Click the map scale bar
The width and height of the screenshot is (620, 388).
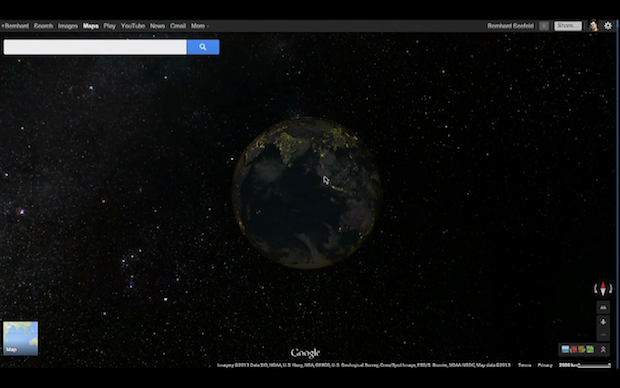pyautogui.click(x=585, y=365)
